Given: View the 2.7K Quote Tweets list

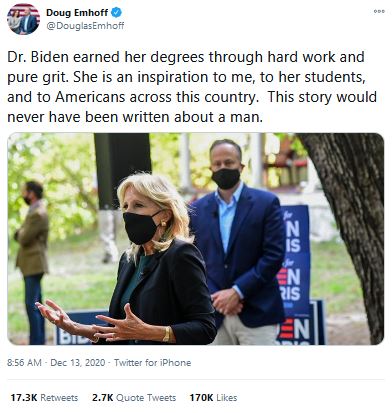Looking at the screenshot, I should pyautogui.click(x=134, y=398).
